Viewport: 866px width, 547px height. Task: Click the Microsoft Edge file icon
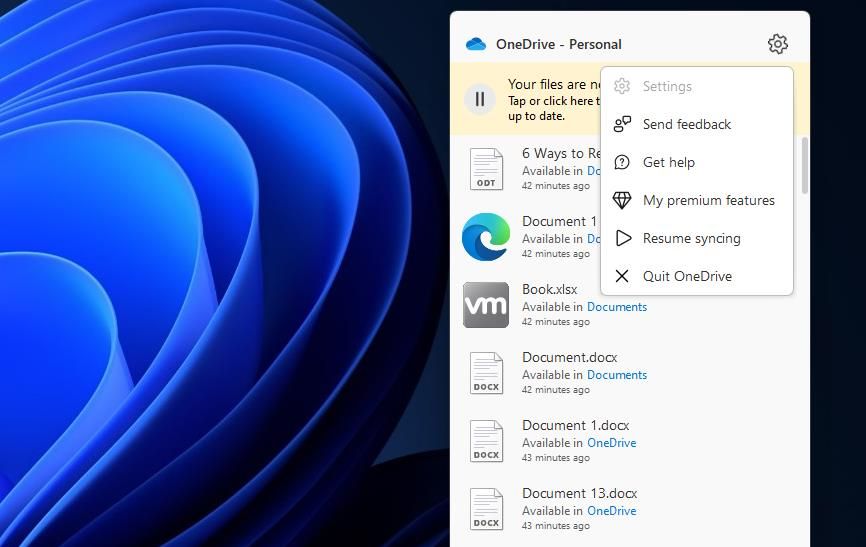(x=486, y=237)
